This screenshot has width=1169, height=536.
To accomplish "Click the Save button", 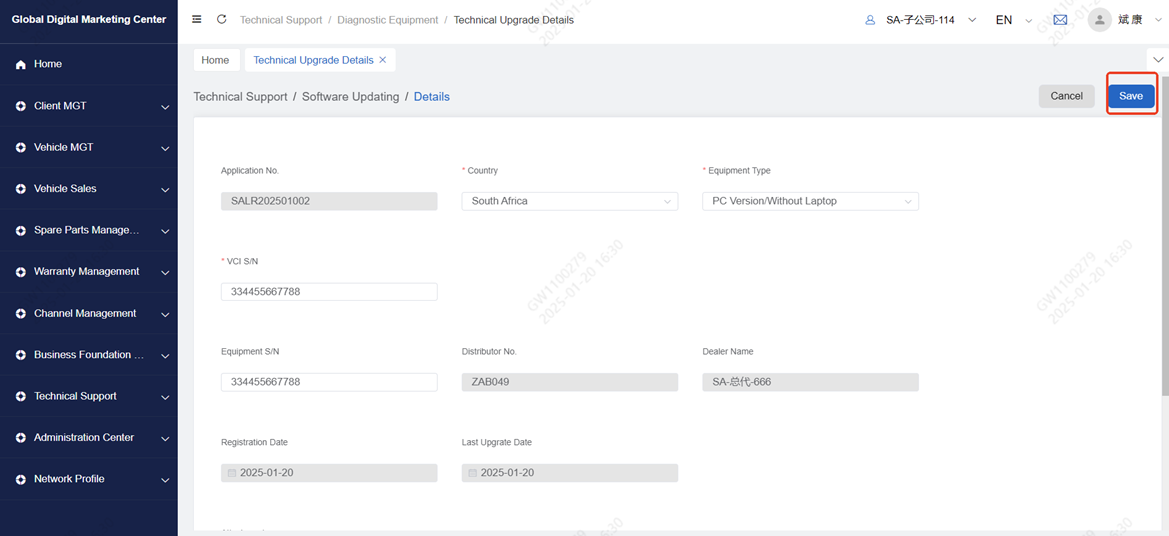I will point(1131,96).
